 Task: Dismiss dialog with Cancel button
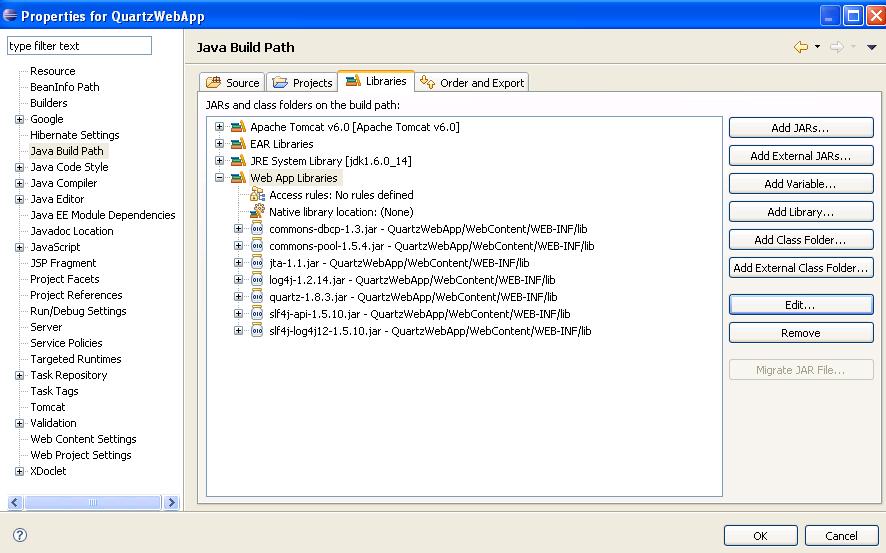841,535
